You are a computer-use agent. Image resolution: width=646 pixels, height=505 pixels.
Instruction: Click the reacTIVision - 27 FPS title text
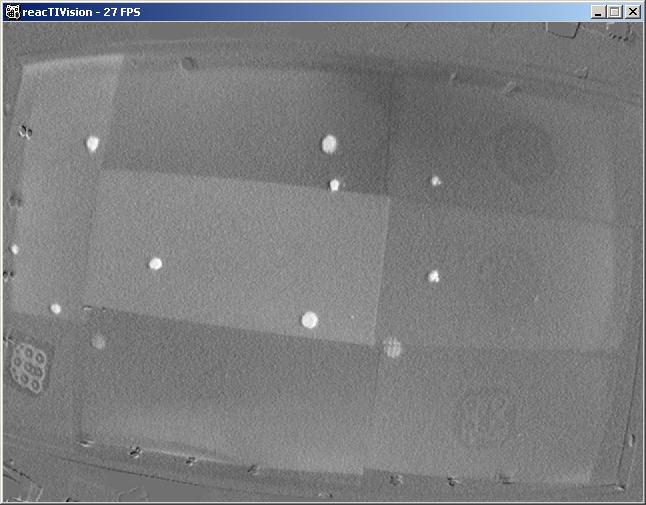pyautogui.click(x=81, y=12)
